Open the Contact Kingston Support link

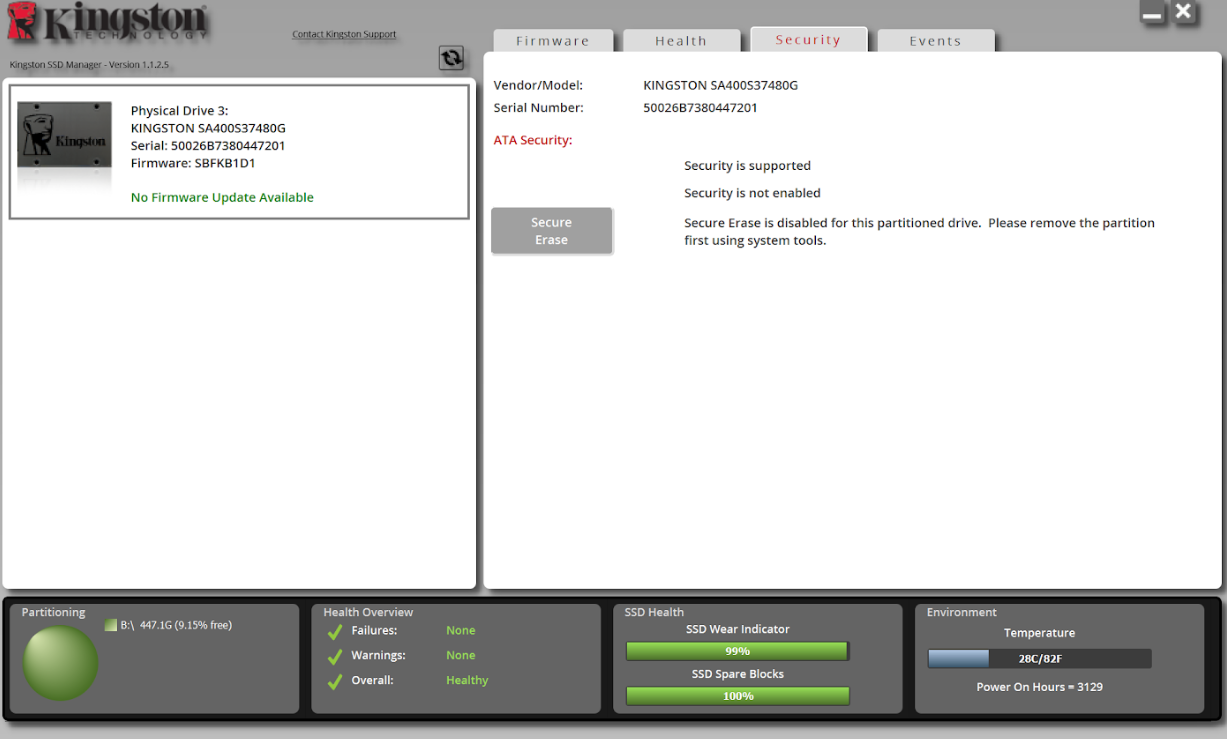click(x=344, y=34)
